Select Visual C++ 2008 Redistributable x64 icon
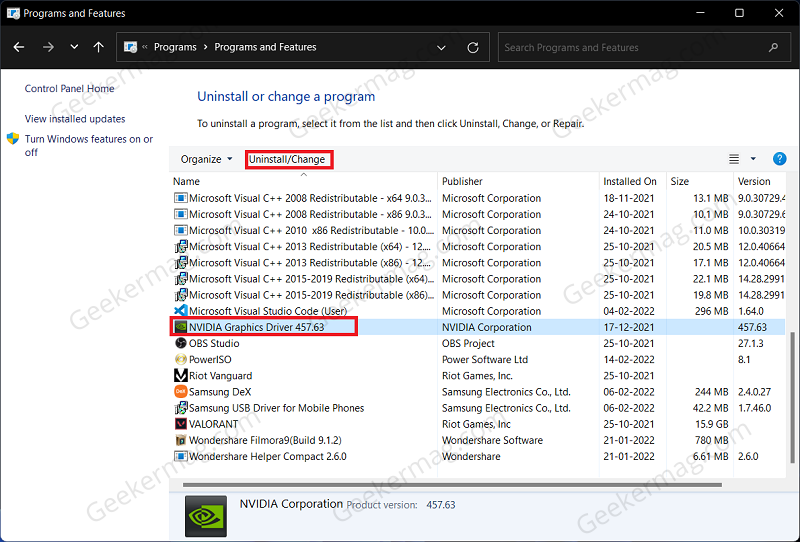Screen dimensions: 800x542 [x=181, y=198]
